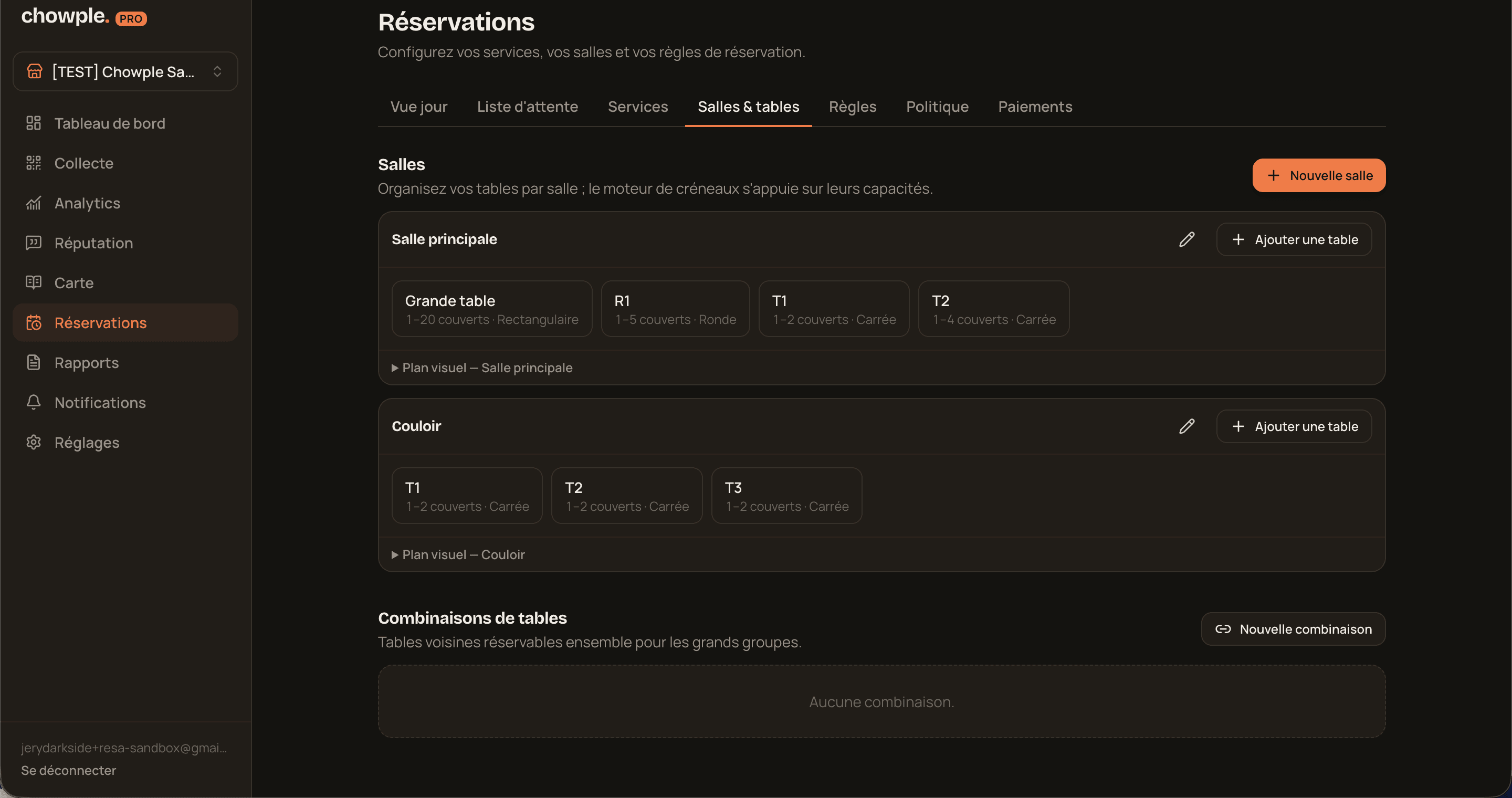Click Nouvelle combinaison button

(1293, 629)
